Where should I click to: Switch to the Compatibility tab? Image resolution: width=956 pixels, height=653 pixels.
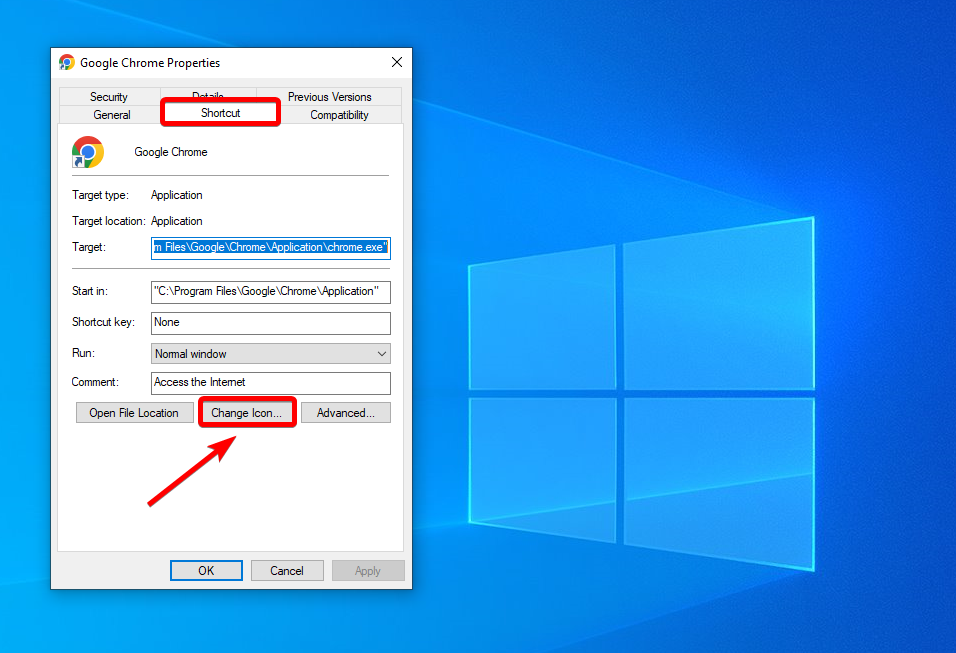[339, 115]
